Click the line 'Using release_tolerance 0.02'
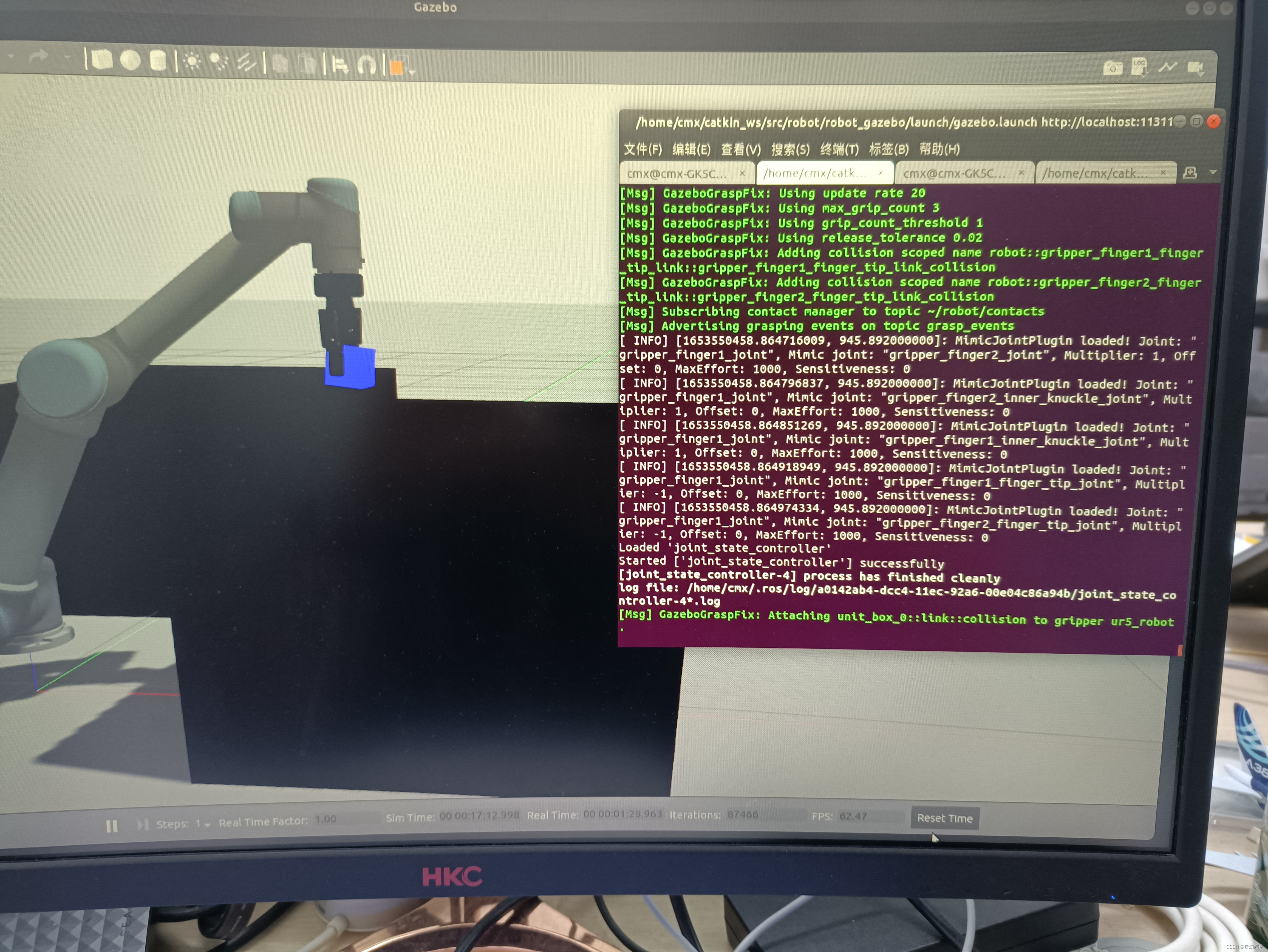The height and width of the screenshot is (952, 1268). [x=801, y=238]
